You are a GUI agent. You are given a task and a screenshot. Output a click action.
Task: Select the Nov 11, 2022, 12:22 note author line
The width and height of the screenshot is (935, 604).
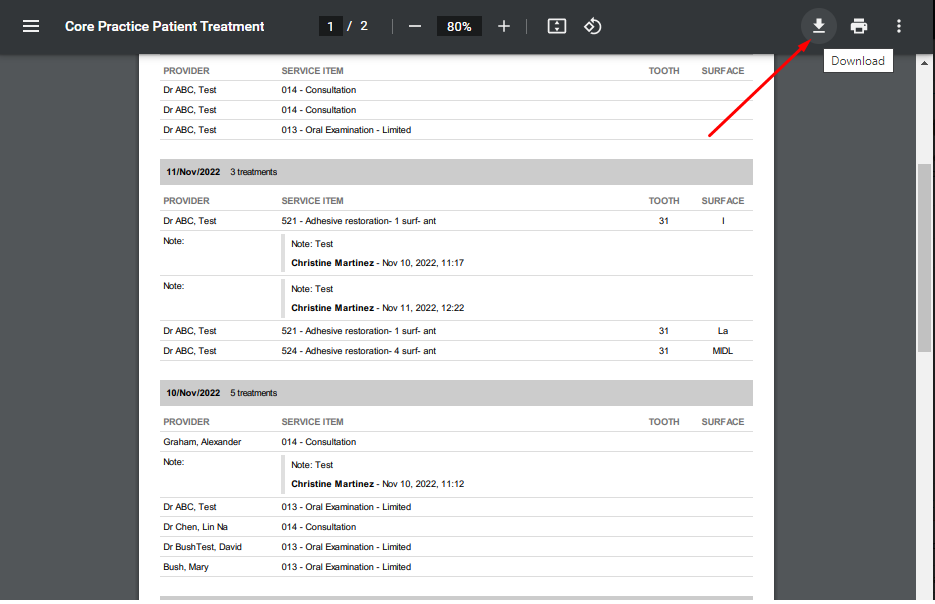pyautogui.click(x=377, y=308)
